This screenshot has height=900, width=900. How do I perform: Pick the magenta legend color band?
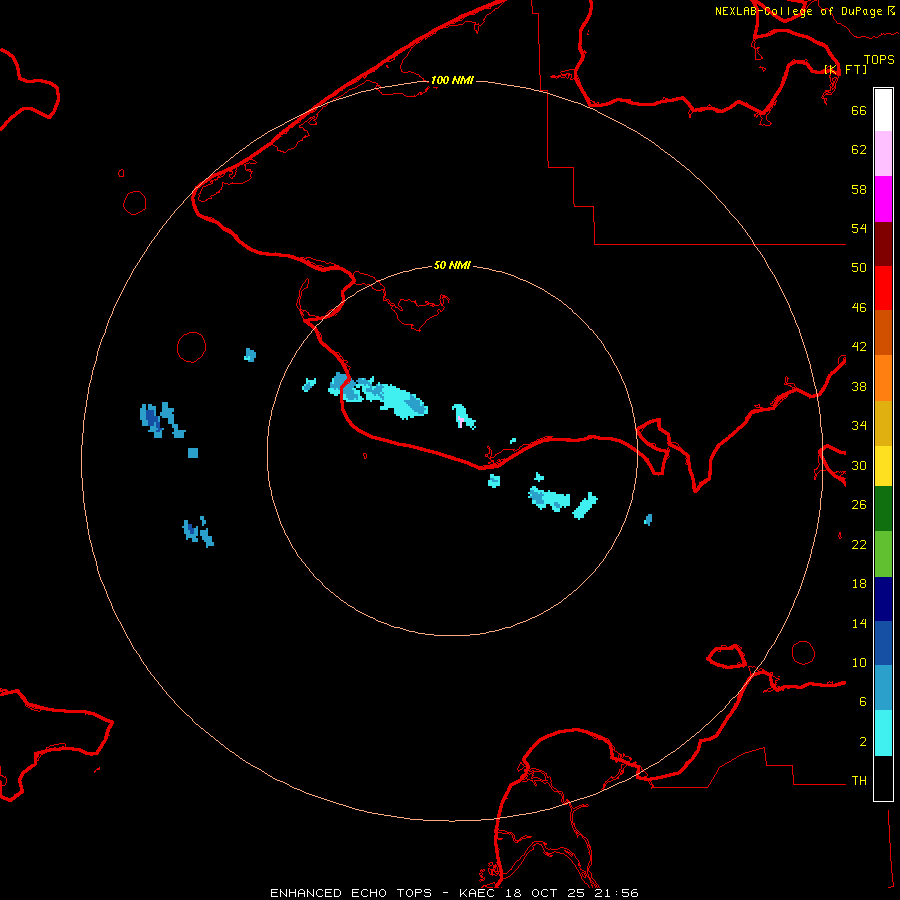[x=883, y=199]
